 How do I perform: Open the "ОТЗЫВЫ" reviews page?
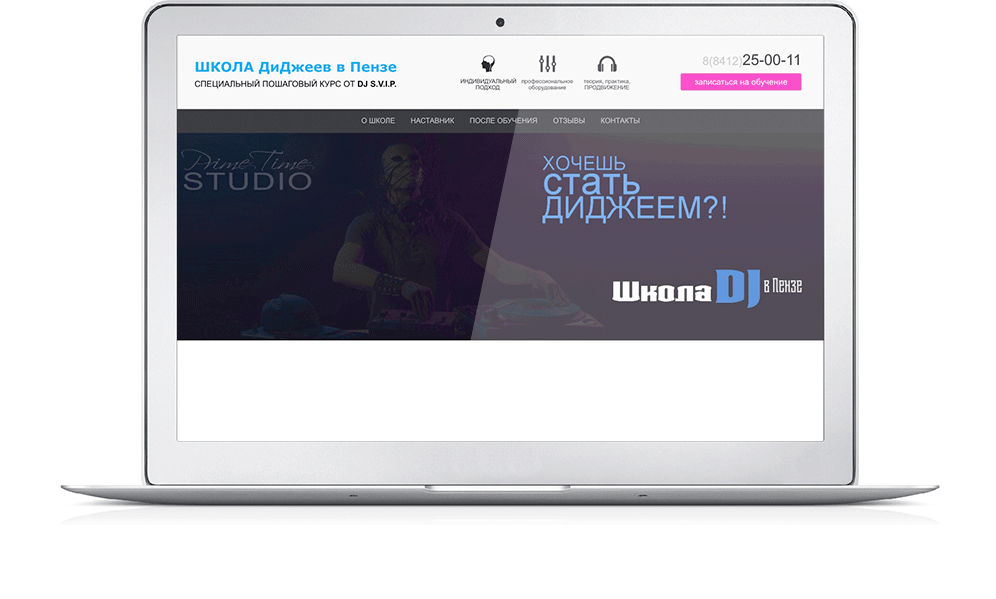coord(568,121)
